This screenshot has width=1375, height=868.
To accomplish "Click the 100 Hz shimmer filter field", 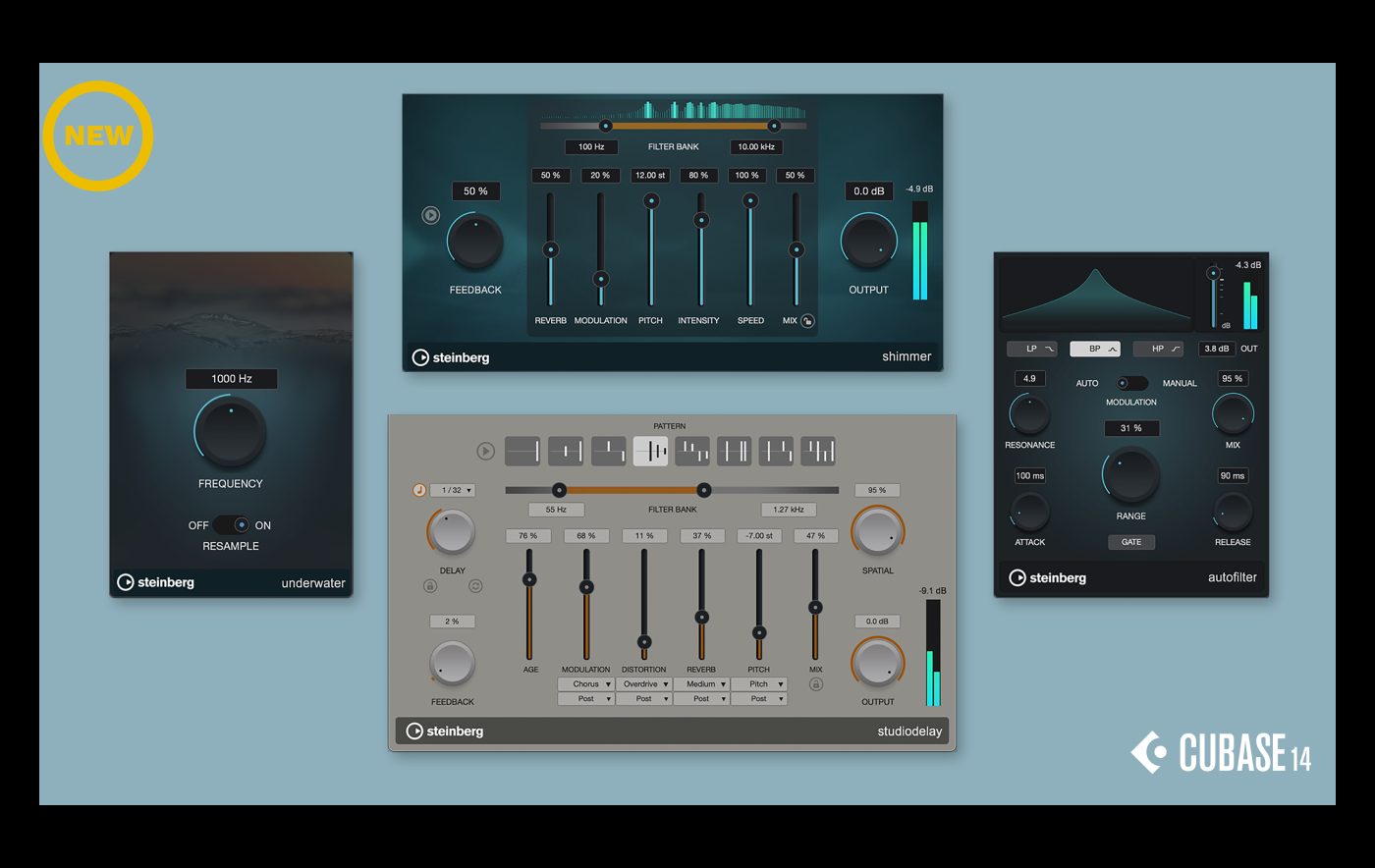I will pos(591,147).
